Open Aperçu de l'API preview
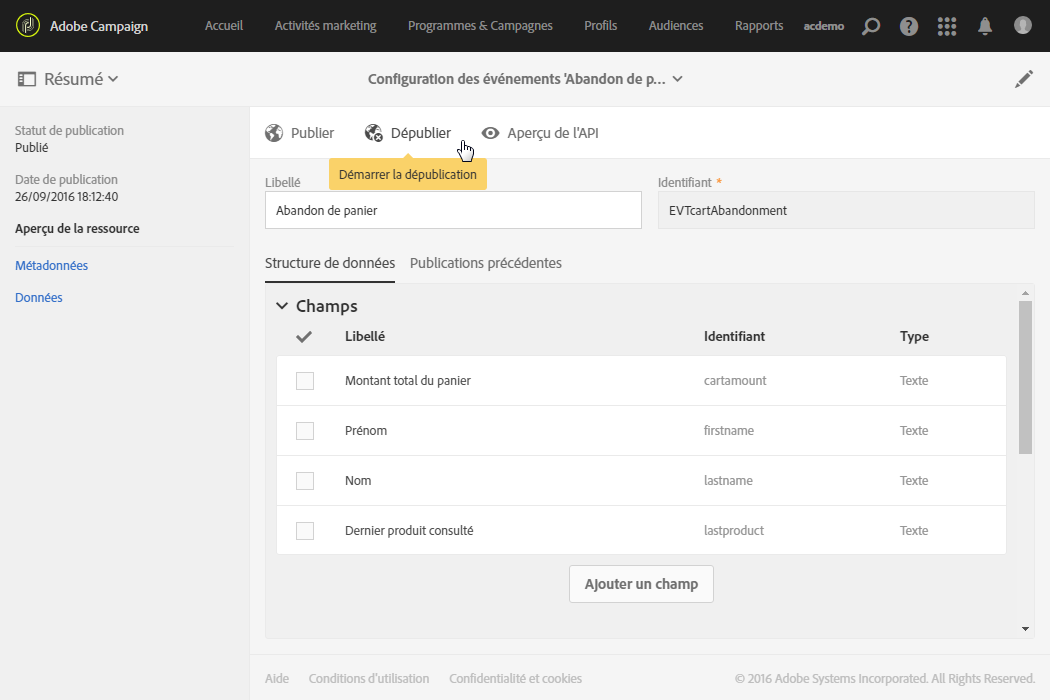The width and height of the screenshot is (1050, 700). 540,133
